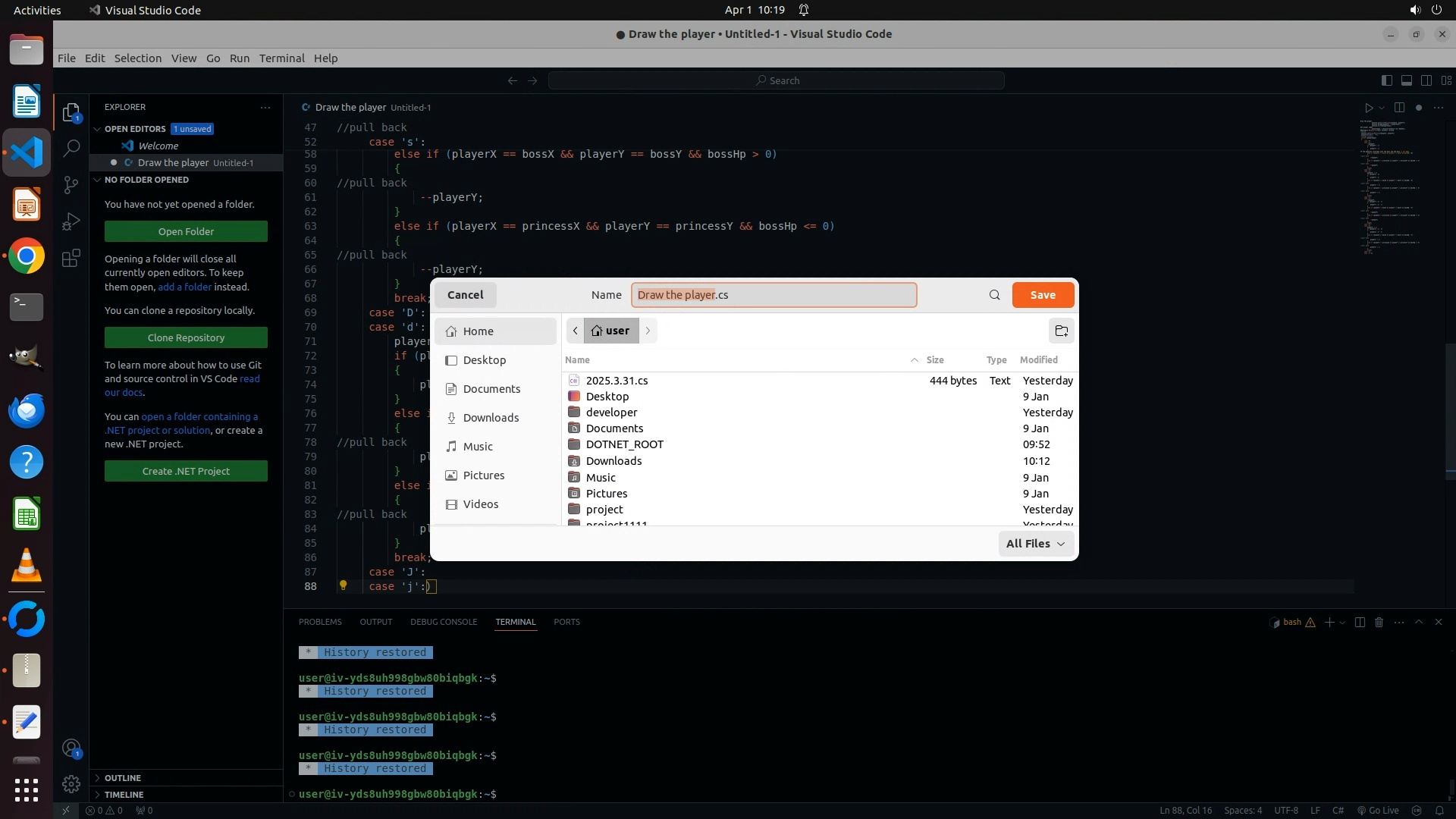
Task: Open the Source Control view icon
Action: pyautogui.click(x=71, y=185)
